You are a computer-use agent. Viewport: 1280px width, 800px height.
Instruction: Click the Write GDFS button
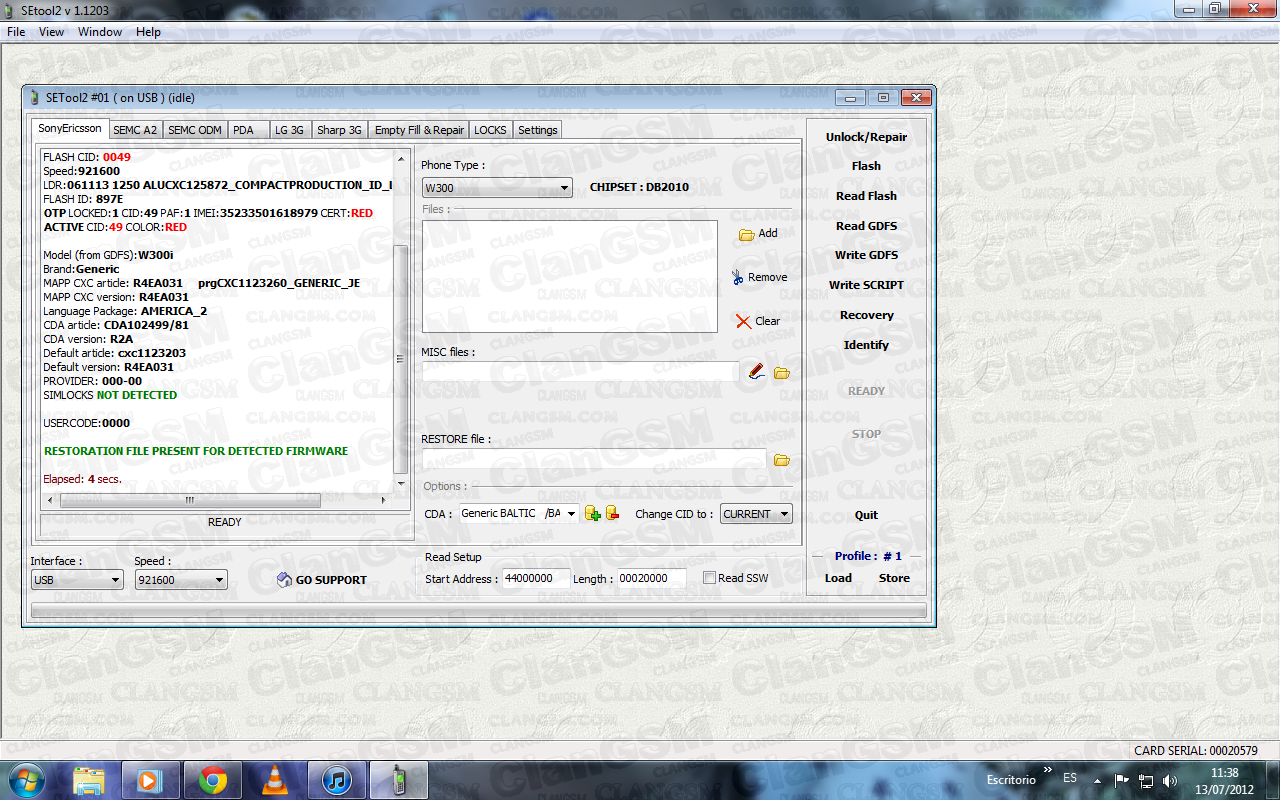(x=866, y=255)
